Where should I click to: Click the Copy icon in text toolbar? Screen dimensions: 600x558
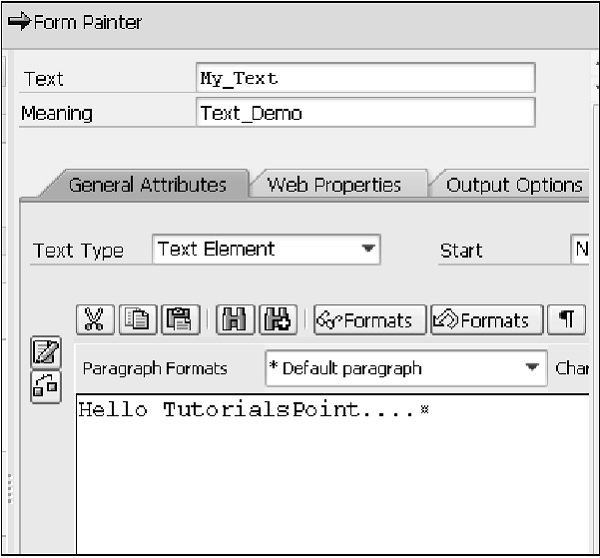pos(137,319)
